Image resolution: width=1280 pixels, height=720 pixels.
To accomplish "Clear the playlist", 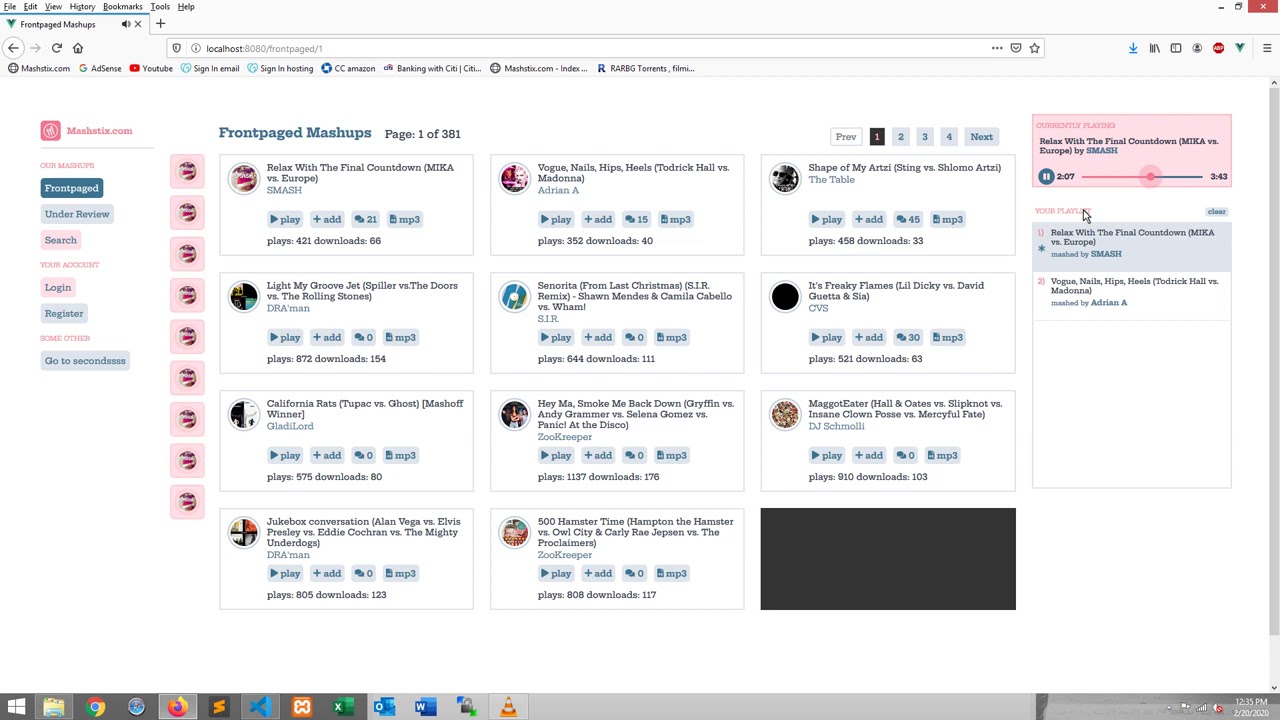I will [x=1216, y=212].
